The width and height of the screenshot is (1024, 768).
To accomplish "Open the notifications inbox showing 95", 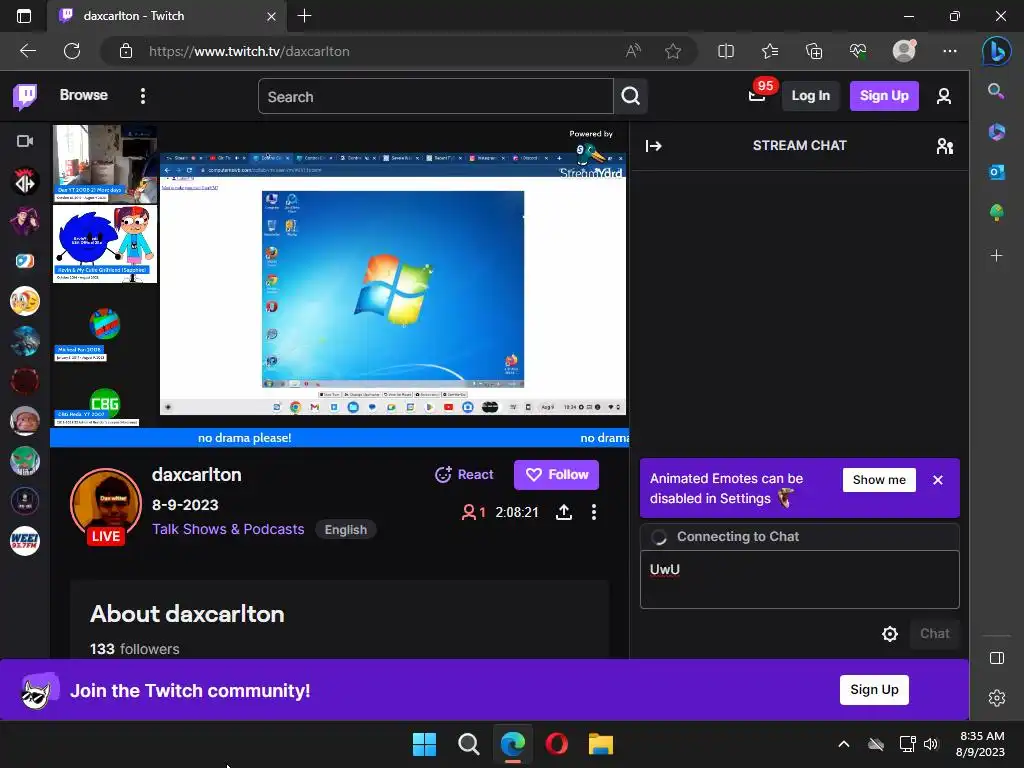I will tap(758, 95).
